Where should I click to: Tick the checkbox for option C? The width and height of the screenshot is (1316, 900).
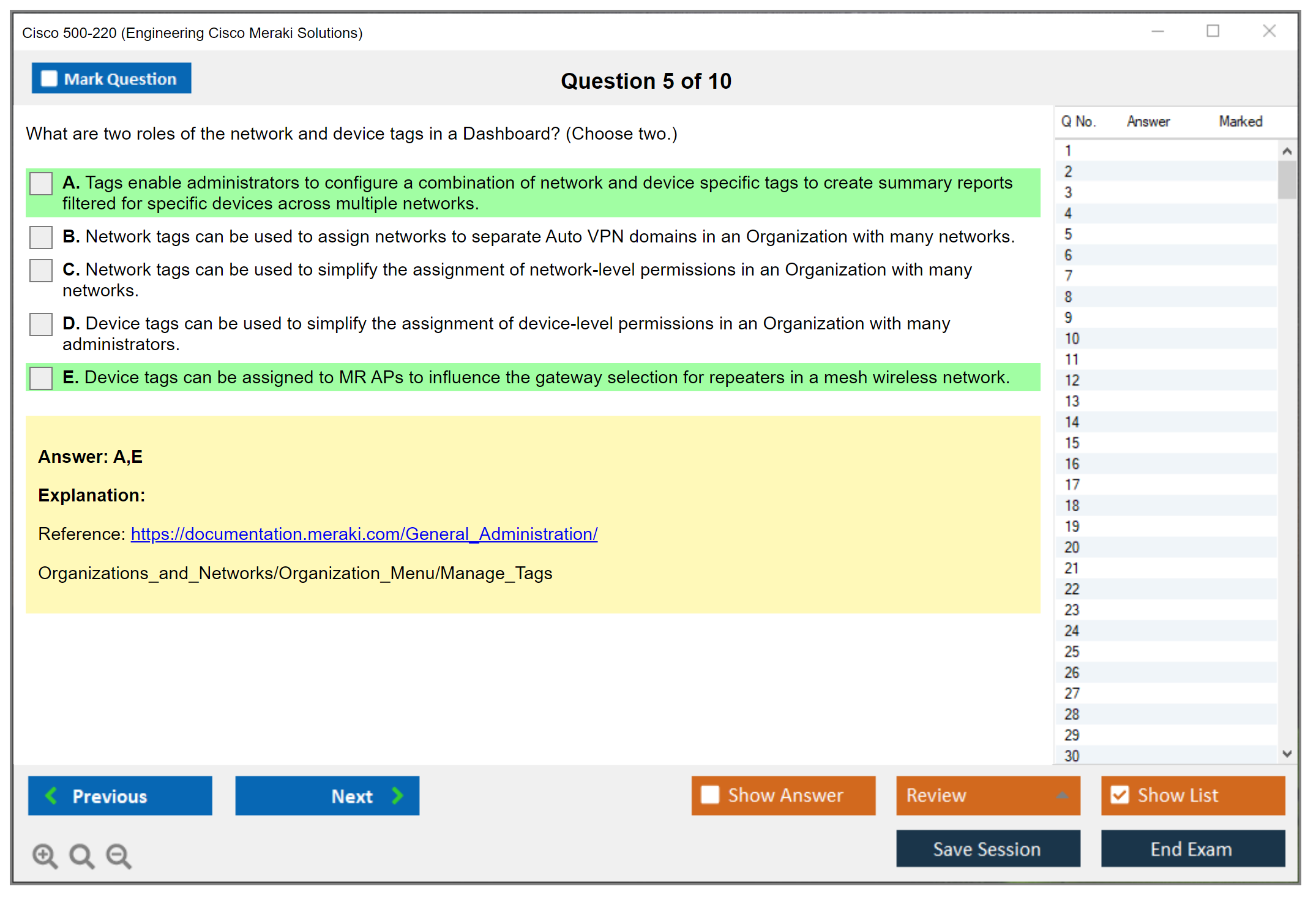(x=41, y=270)
